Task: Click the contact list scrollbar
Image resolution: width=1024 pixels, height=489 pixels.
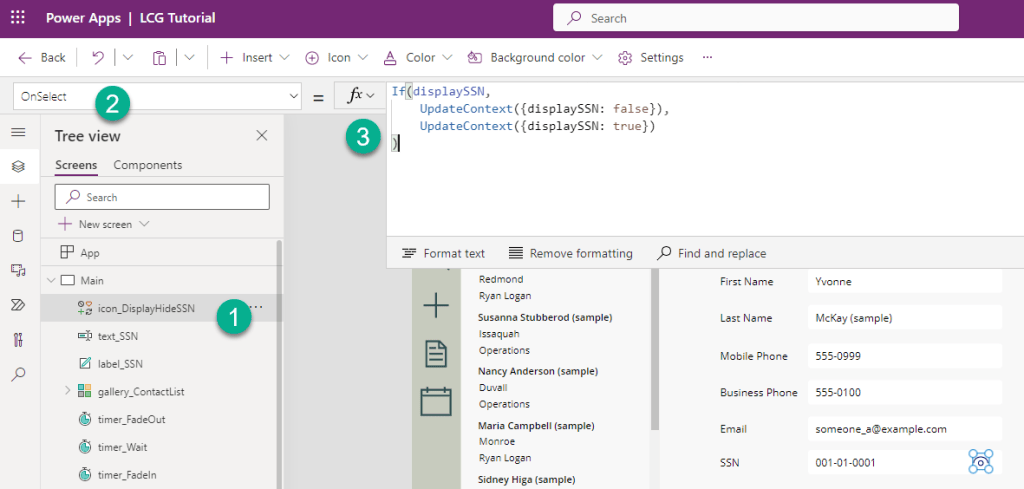Action: pos(654,349)
